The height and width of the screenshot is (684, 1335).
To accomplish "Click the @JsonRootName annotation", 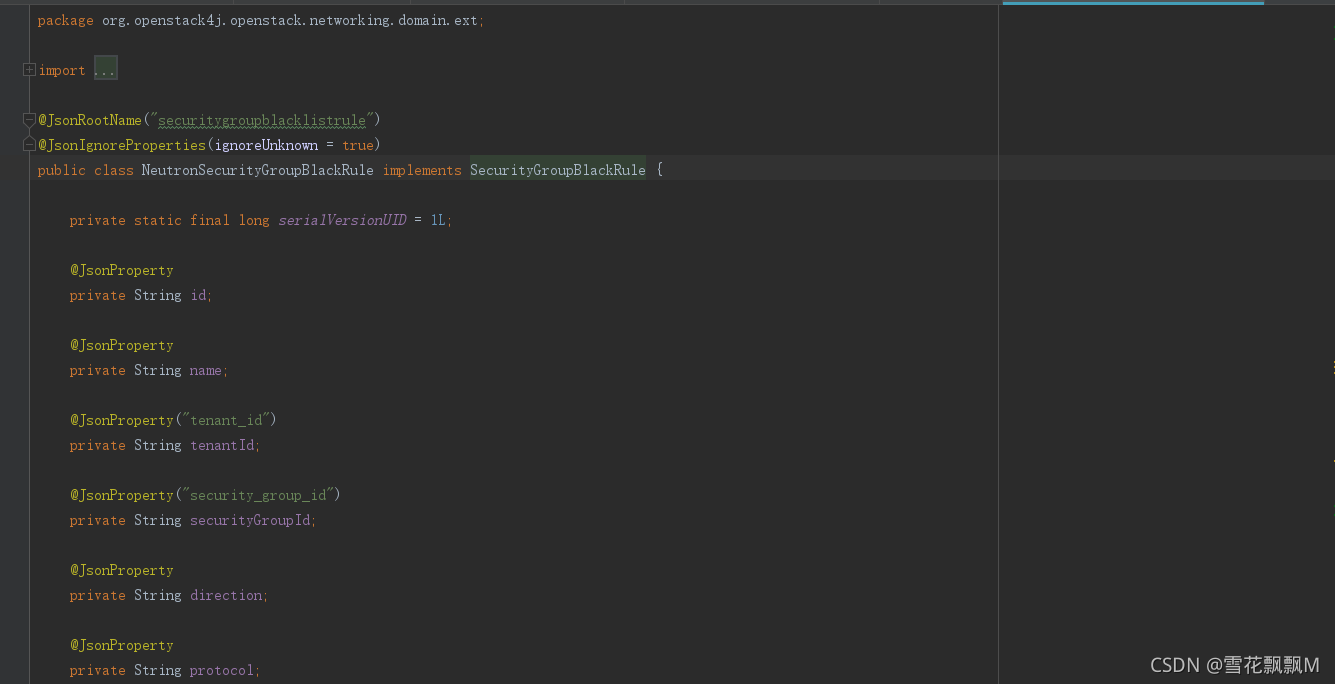I will 90,120.
